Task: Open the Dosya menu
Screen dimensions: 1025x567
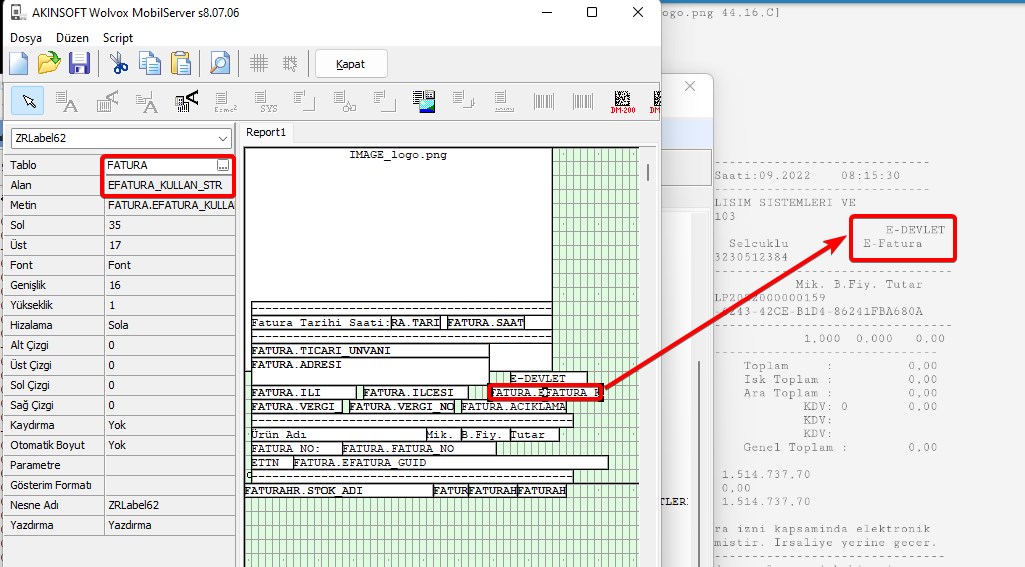Action: point(26,38)
